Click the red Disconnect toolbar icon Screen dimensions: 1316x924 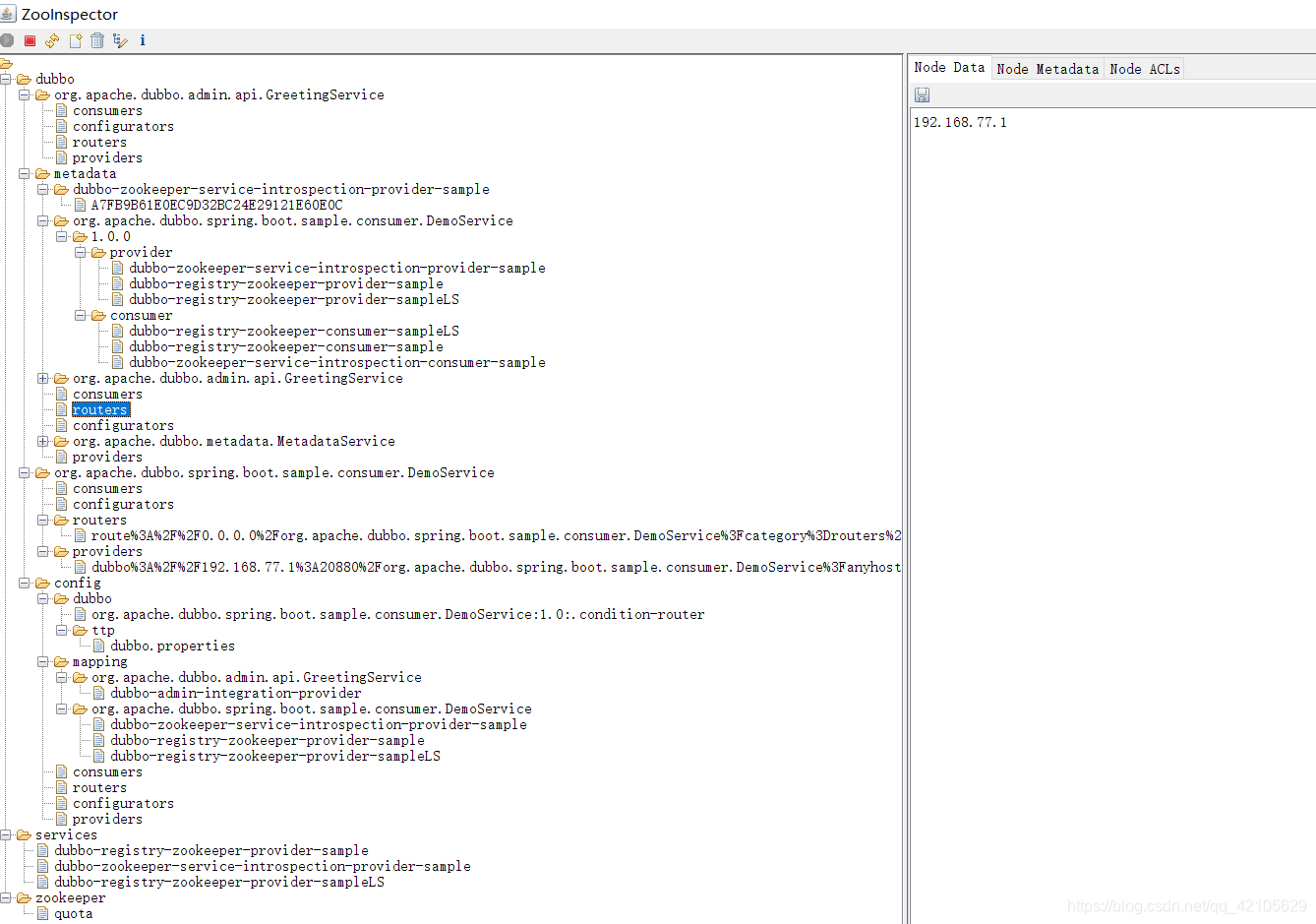[30, 40]
